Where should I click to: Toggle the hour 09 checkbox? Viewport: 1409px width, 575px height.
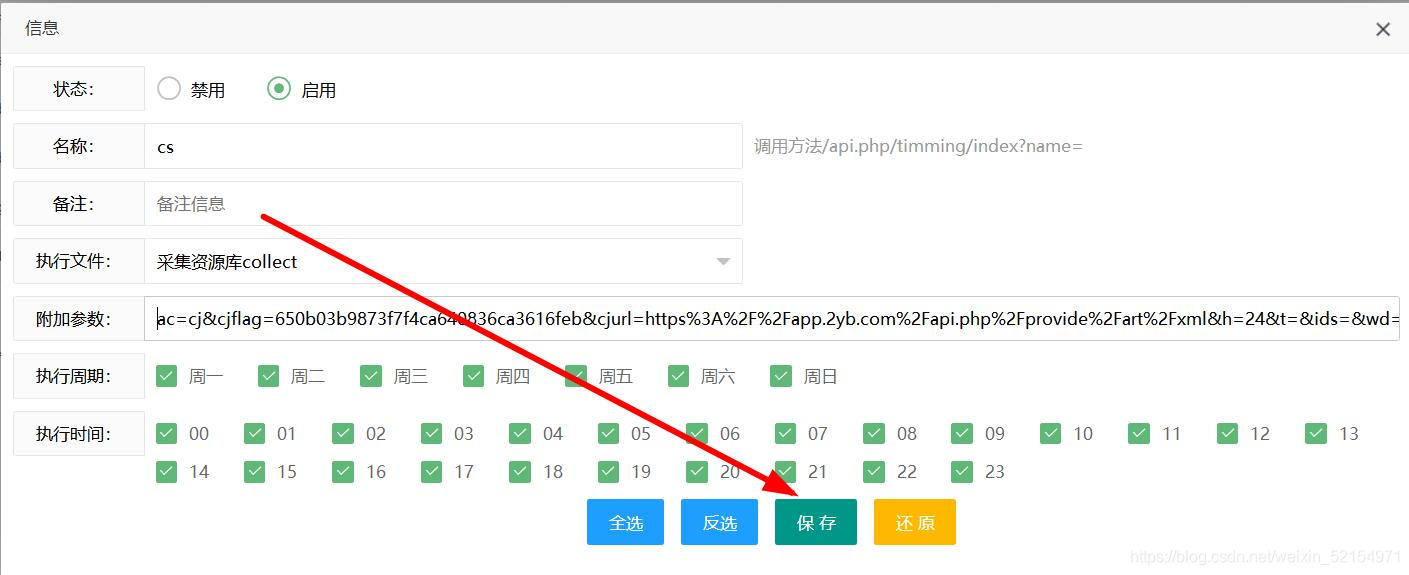click(962, 433)
